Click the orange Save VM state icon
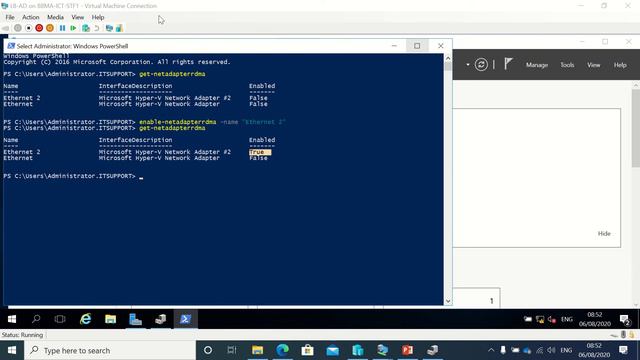 [50, 28]
